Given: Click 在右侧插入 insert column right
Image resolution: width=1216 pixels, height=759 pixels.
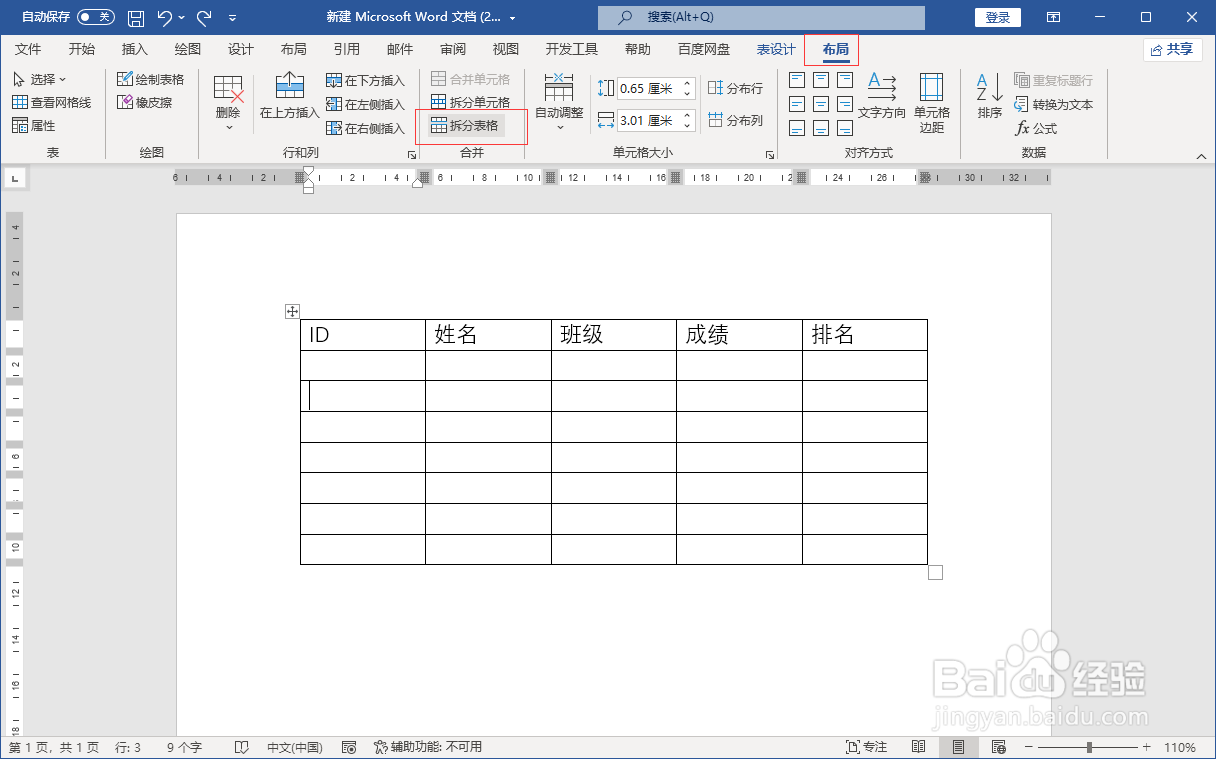Looking at the screenshot, I should [x=365, y=128].
